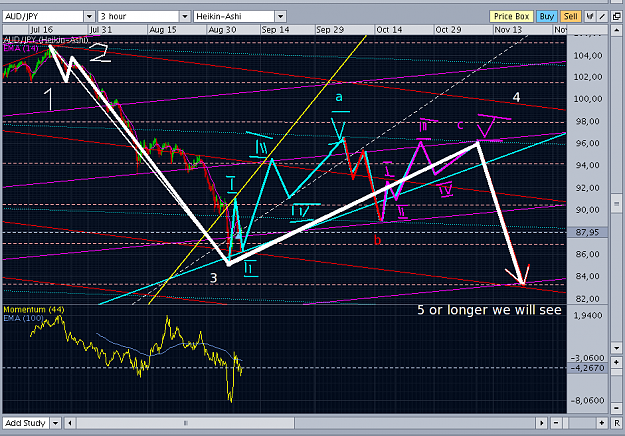Click the Price Box button
The image size is (625, 436).
point(511,16)
